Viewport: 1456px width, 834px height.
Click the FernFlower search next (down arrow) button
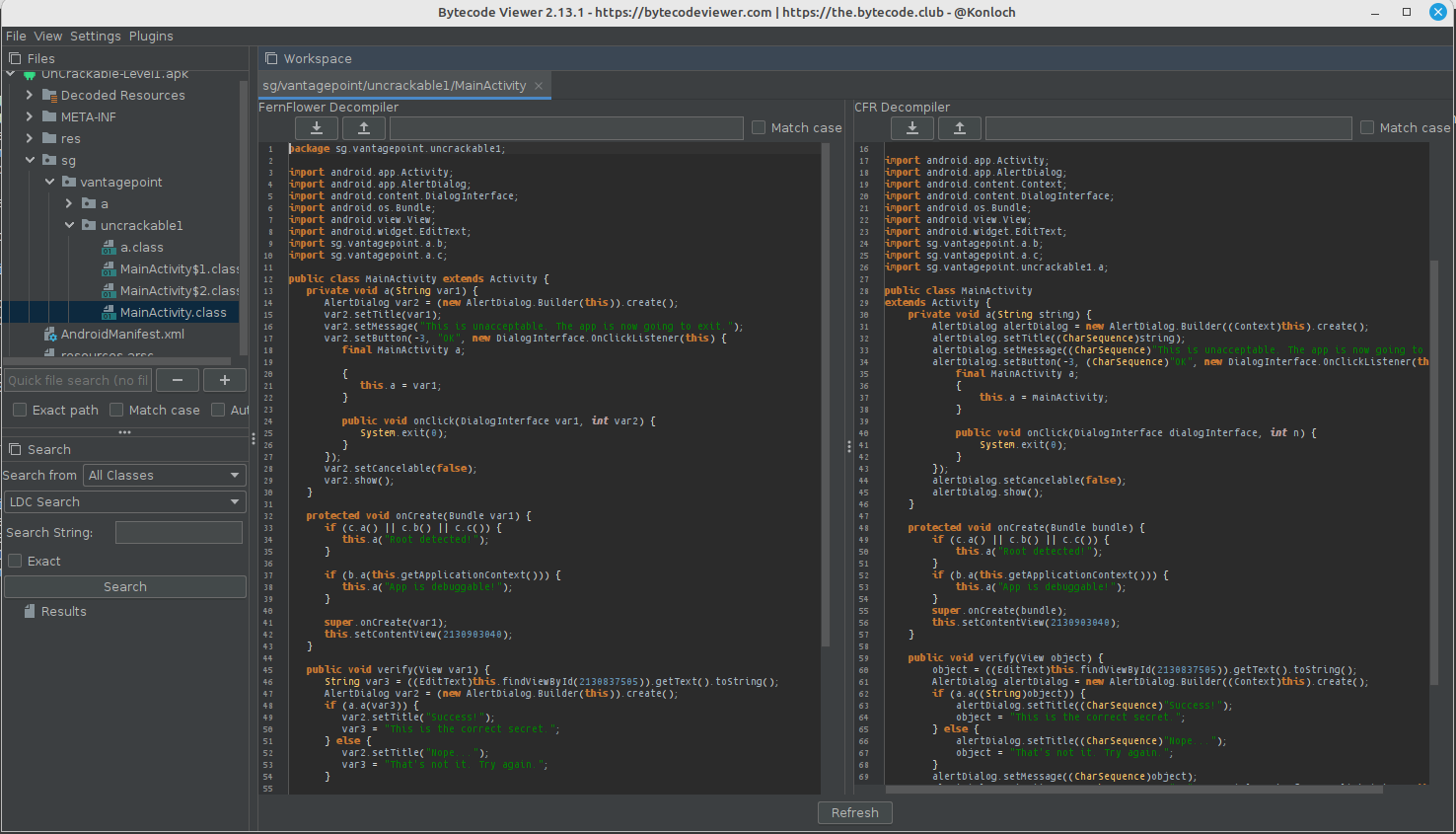pos(317,128)
